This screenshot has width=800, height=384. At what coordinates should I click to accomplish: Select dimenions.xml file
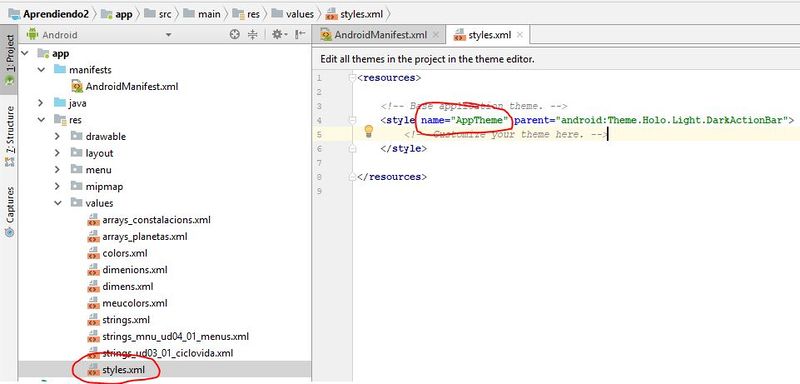(x=135, y=270)
